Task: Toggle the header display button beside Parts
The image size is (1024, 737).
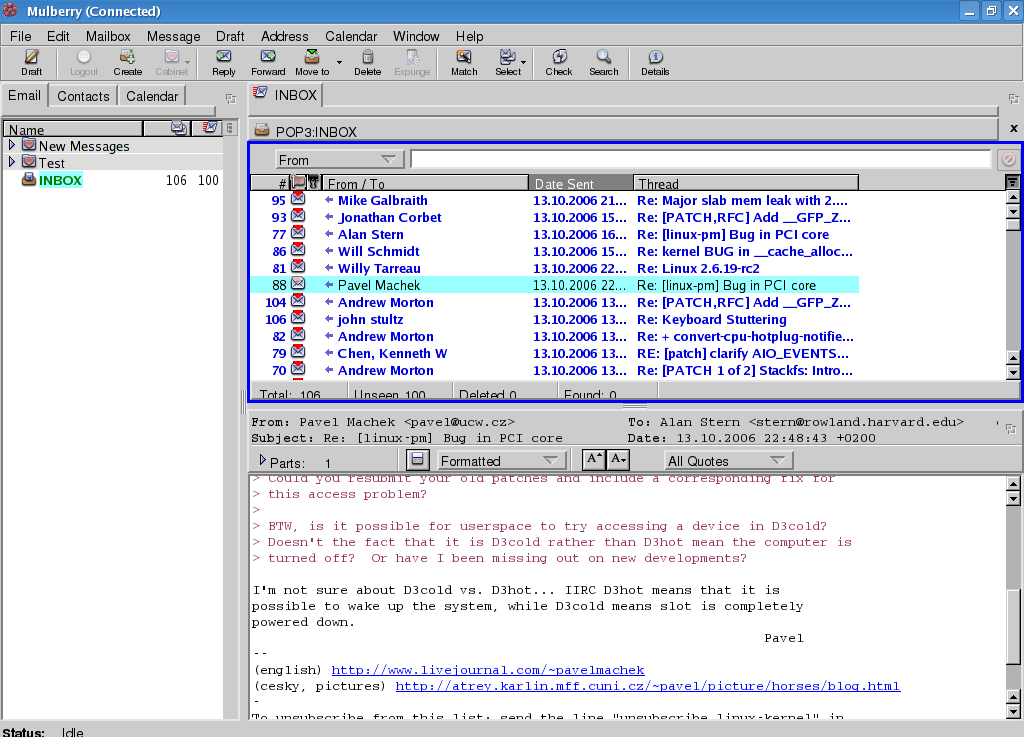Action: [420, 460]
